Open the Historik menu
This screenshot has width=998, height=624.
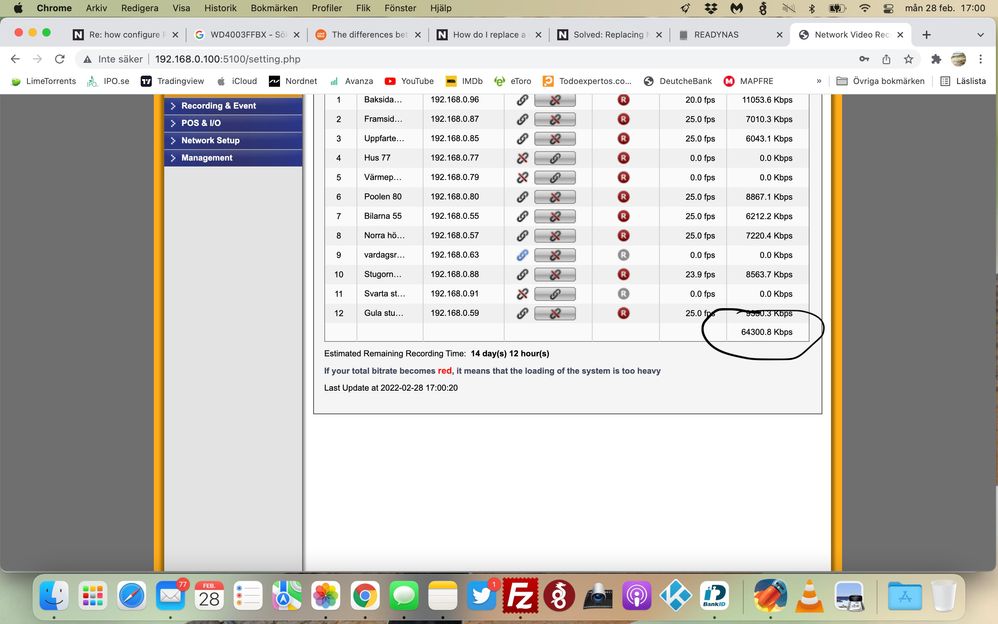(220, 8)
